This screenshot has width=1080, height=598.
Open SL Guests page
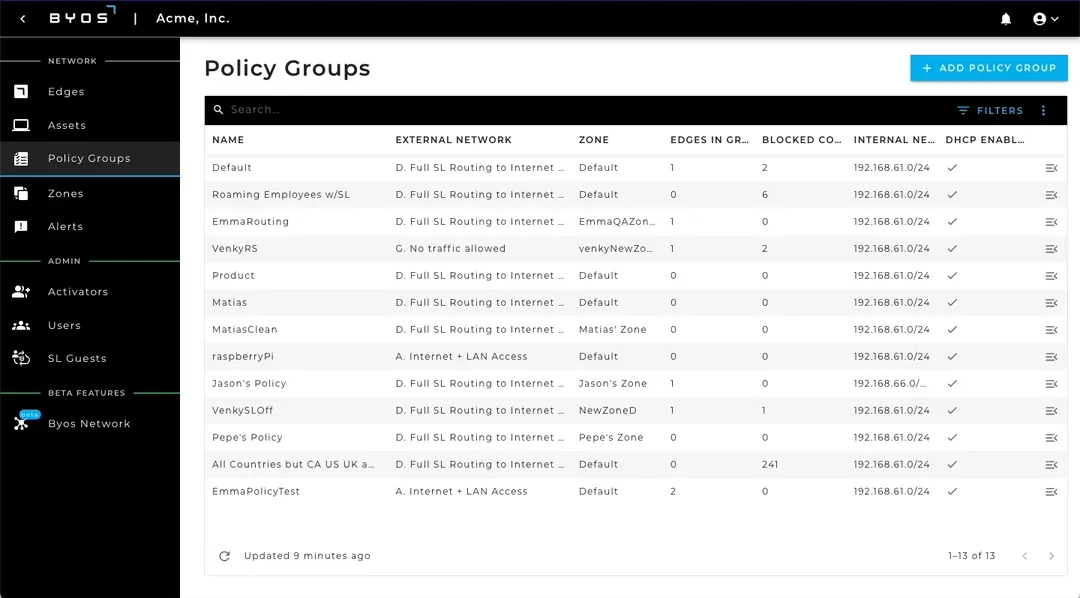tap(76, 358)
